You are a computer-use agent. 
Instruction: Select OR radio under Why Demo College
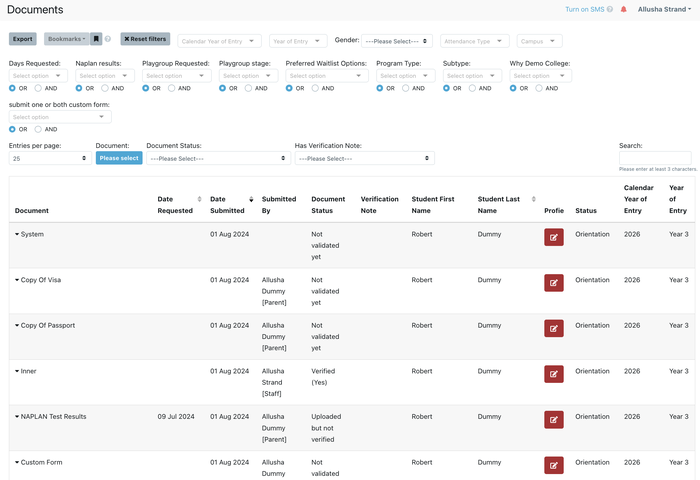point(514,88)
